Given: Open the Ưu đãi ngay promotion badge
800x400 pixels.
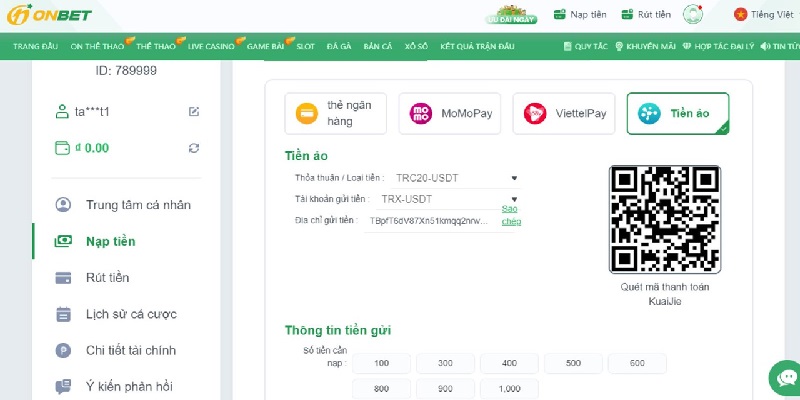Looking at the screenshot, I should tap(511, 15).
